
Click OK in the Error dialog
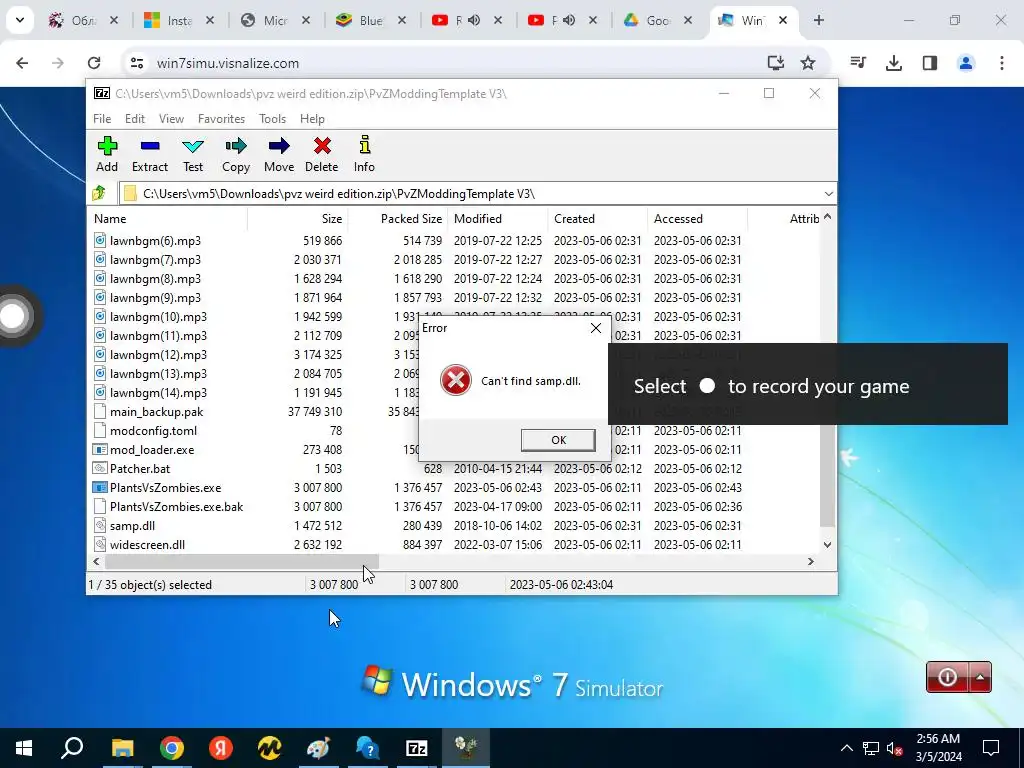pos(558,440)
